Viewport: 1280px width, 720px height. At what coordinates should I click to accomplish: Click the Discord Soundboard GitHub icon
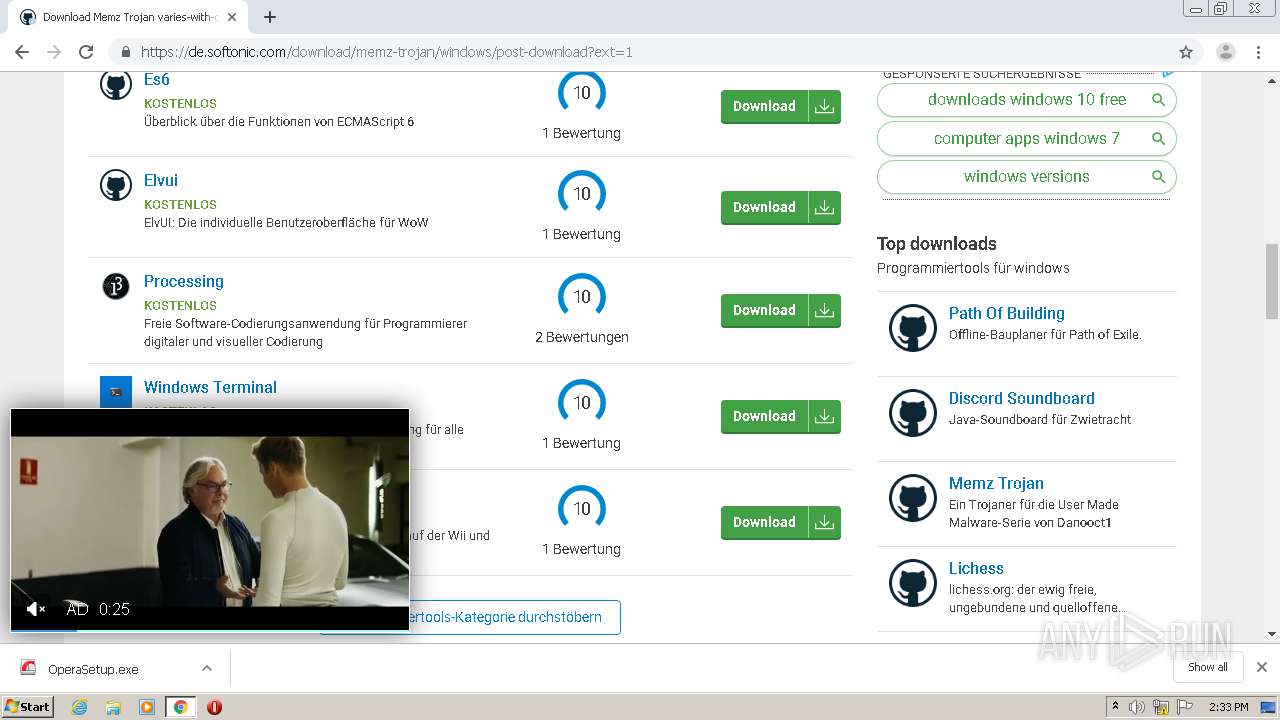(x=913, y=413)
